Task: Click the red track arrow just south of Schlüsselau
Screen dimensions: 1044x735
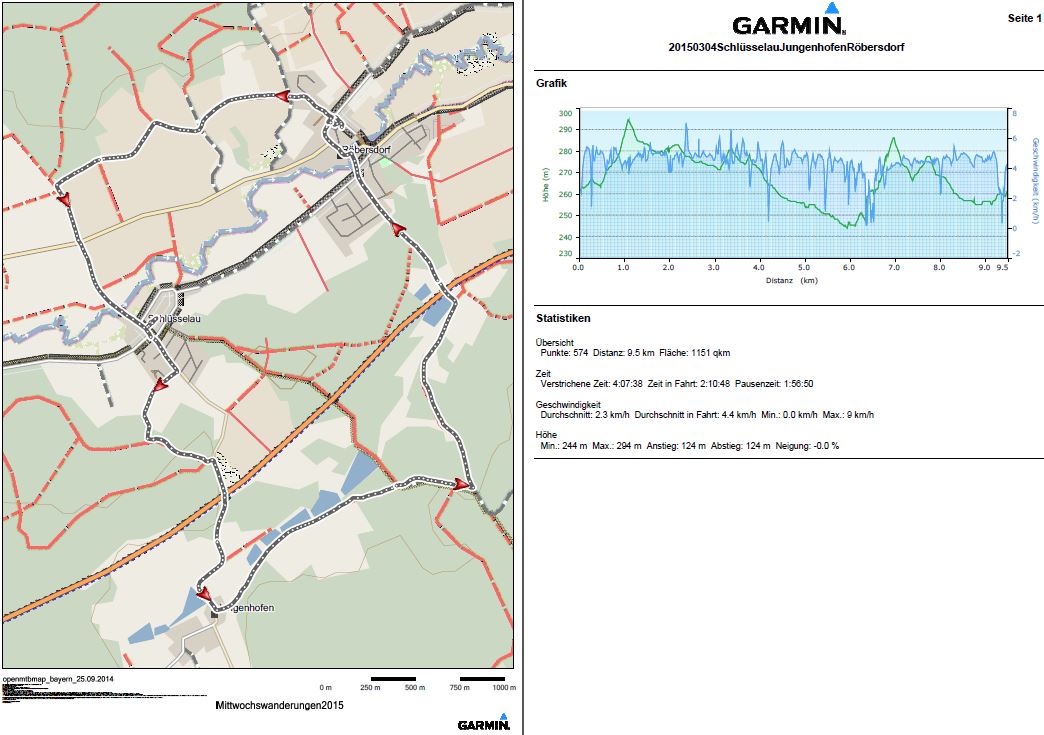Action: [x=160, y=384]
